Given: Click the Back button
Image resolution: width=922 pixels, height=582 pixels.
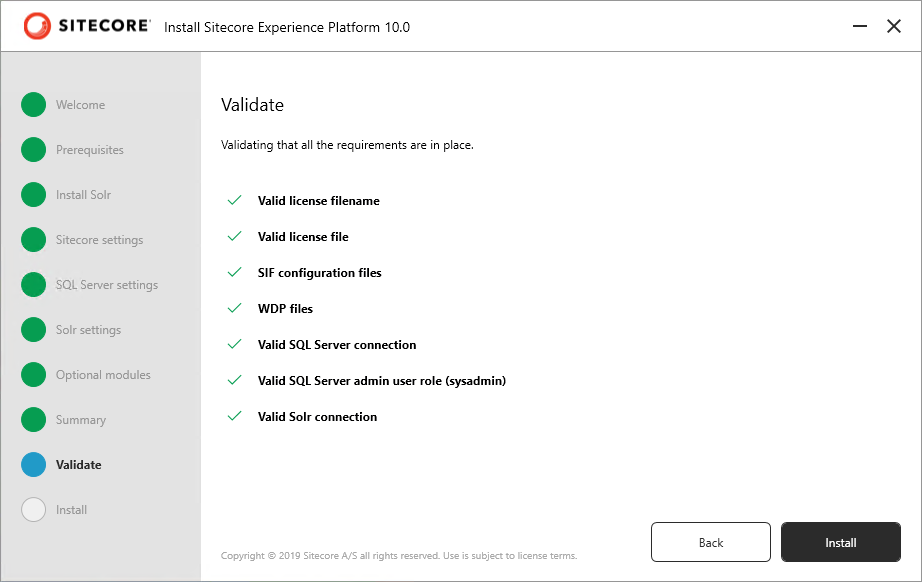Looking at the screenshot, I should [710, 542].
